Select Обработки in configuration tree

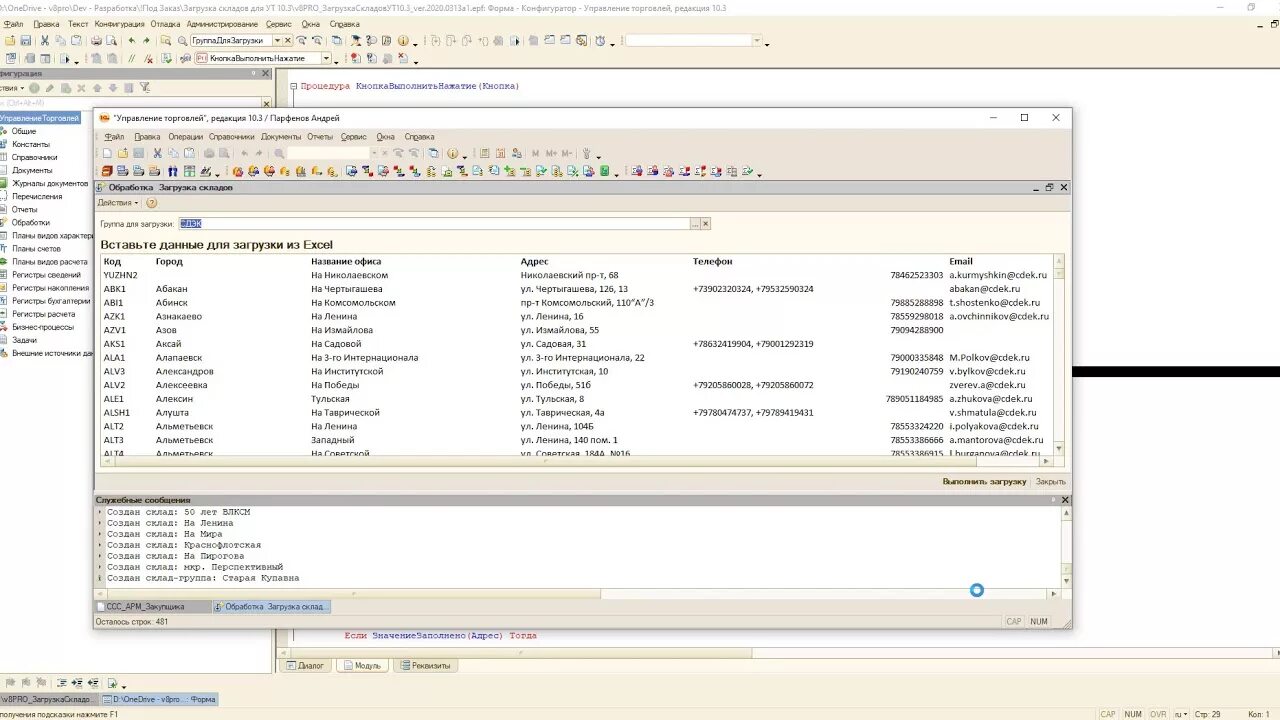30,222
